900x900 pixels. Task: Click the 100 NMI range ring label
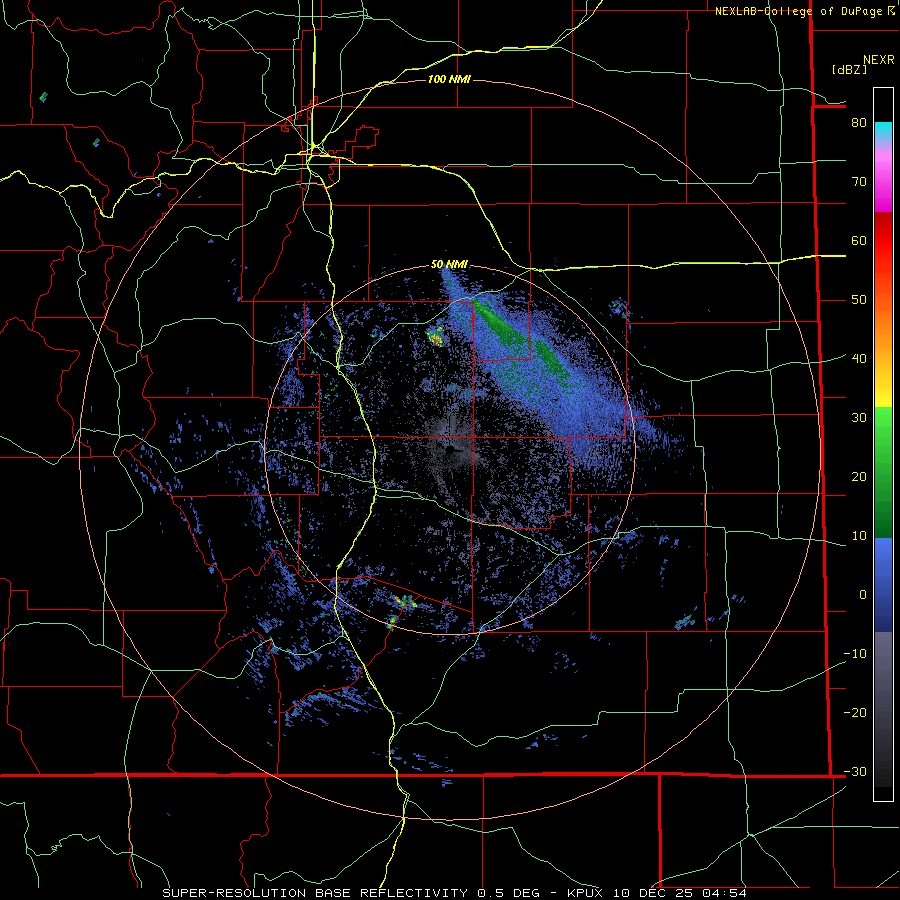(x=449, y=79)
